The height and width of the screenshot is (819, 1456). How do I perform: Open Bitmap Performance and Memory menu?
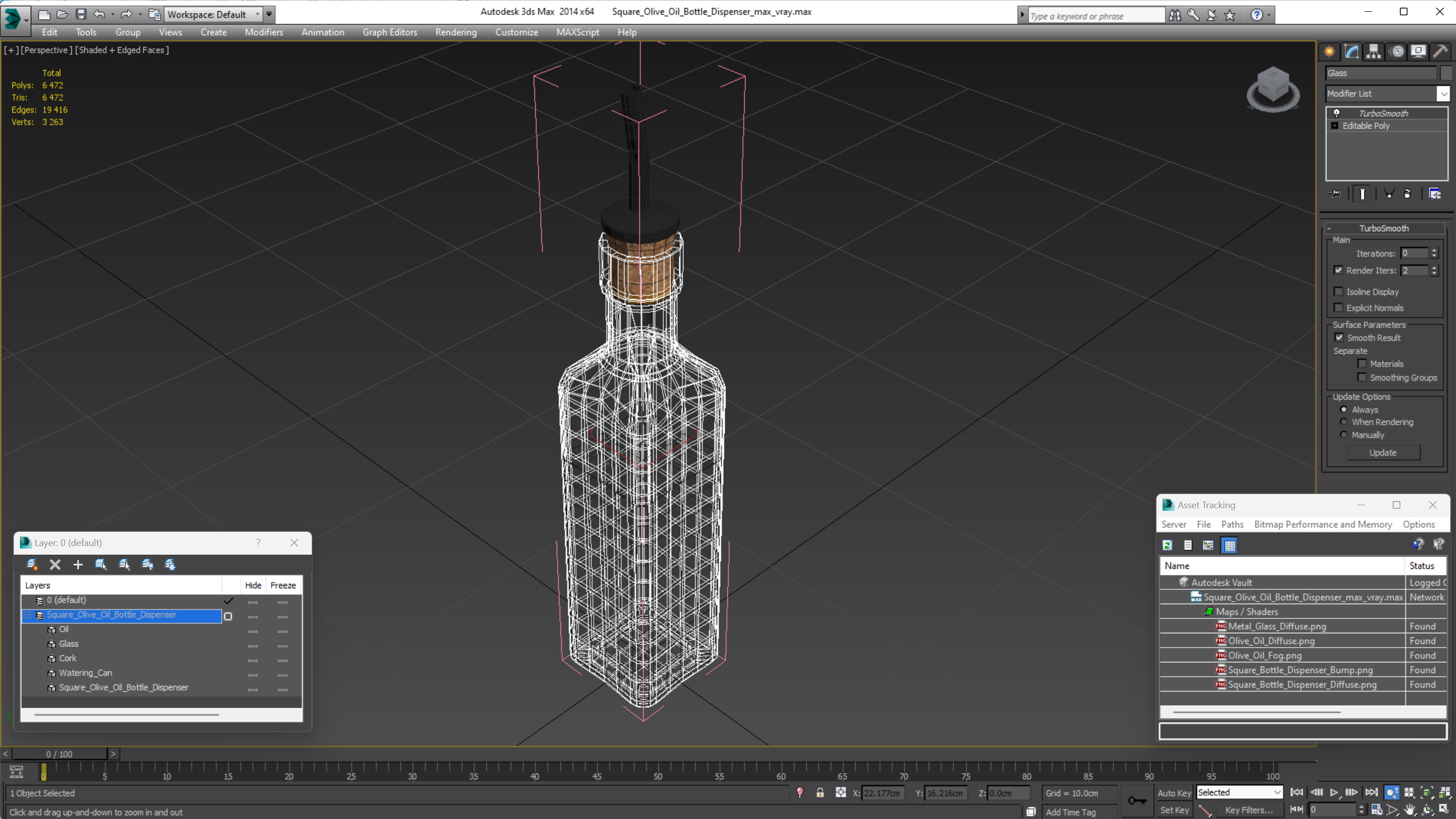point(1323,525)
